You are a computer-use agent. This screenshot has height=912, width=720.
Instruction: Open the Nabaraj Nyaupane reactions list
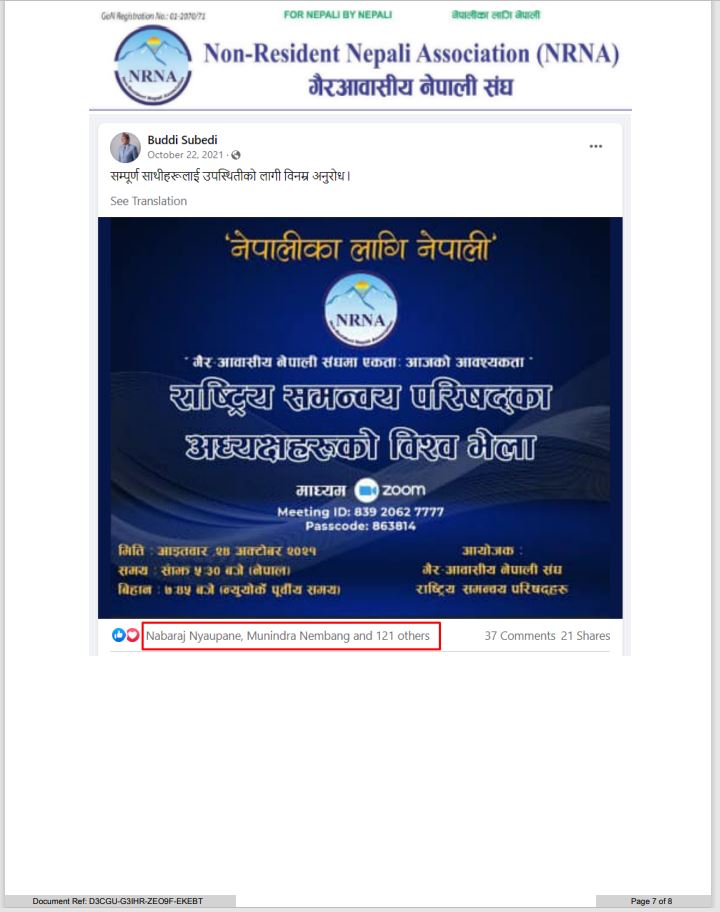click(288, 636)
